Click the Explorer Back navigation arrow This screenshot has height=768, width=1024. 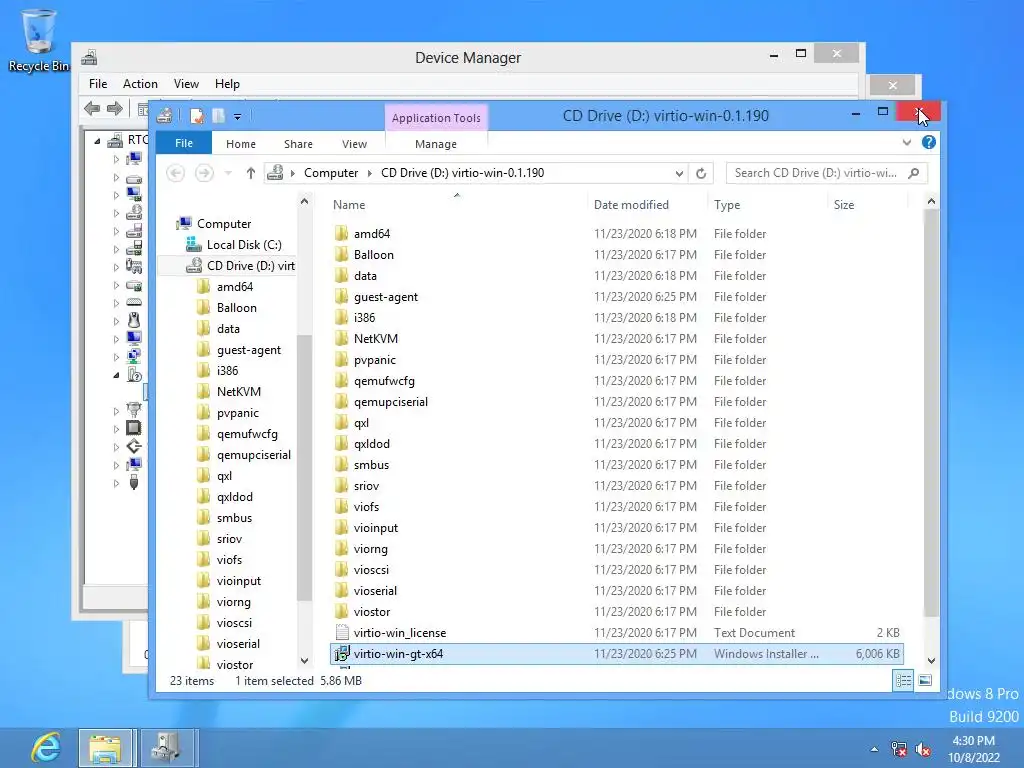(x=176, y=173)
